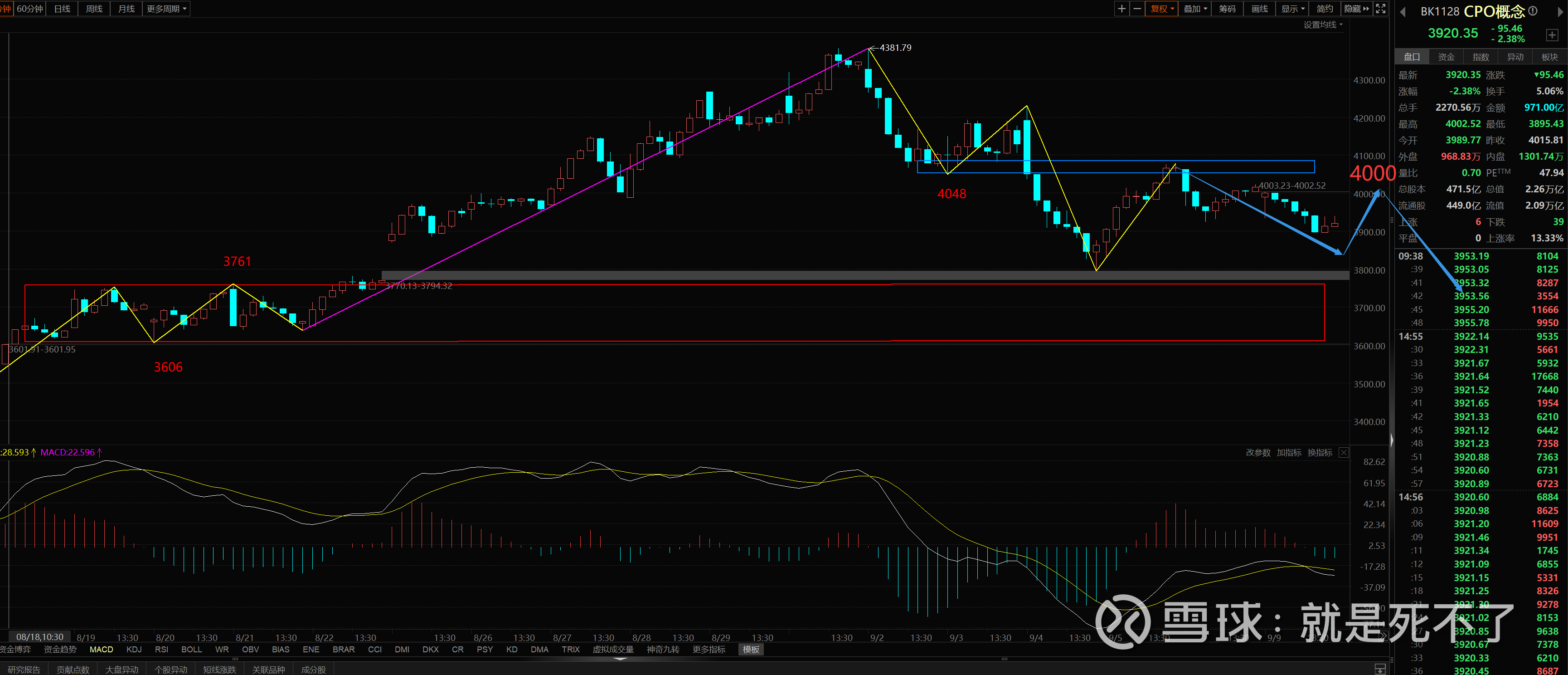Image resolution: width=1568 pixels, height=675 pixels.
Task: Toggle 筹码 chip distribution display
Action: click(1227, 9)
